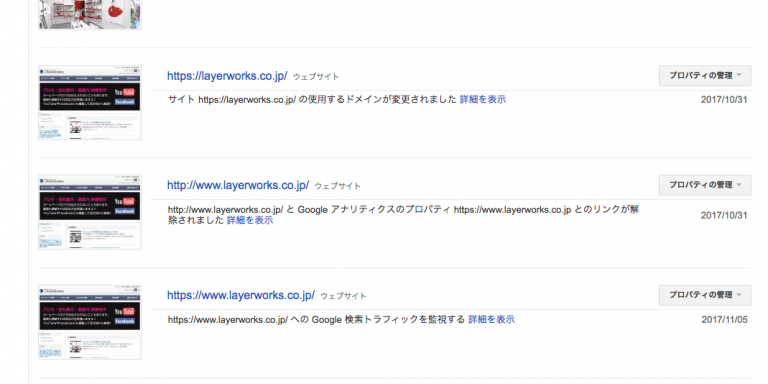
Task: Click thumbnail of https://www.layerworks.co.jp/ site
Action: [90, 322]
